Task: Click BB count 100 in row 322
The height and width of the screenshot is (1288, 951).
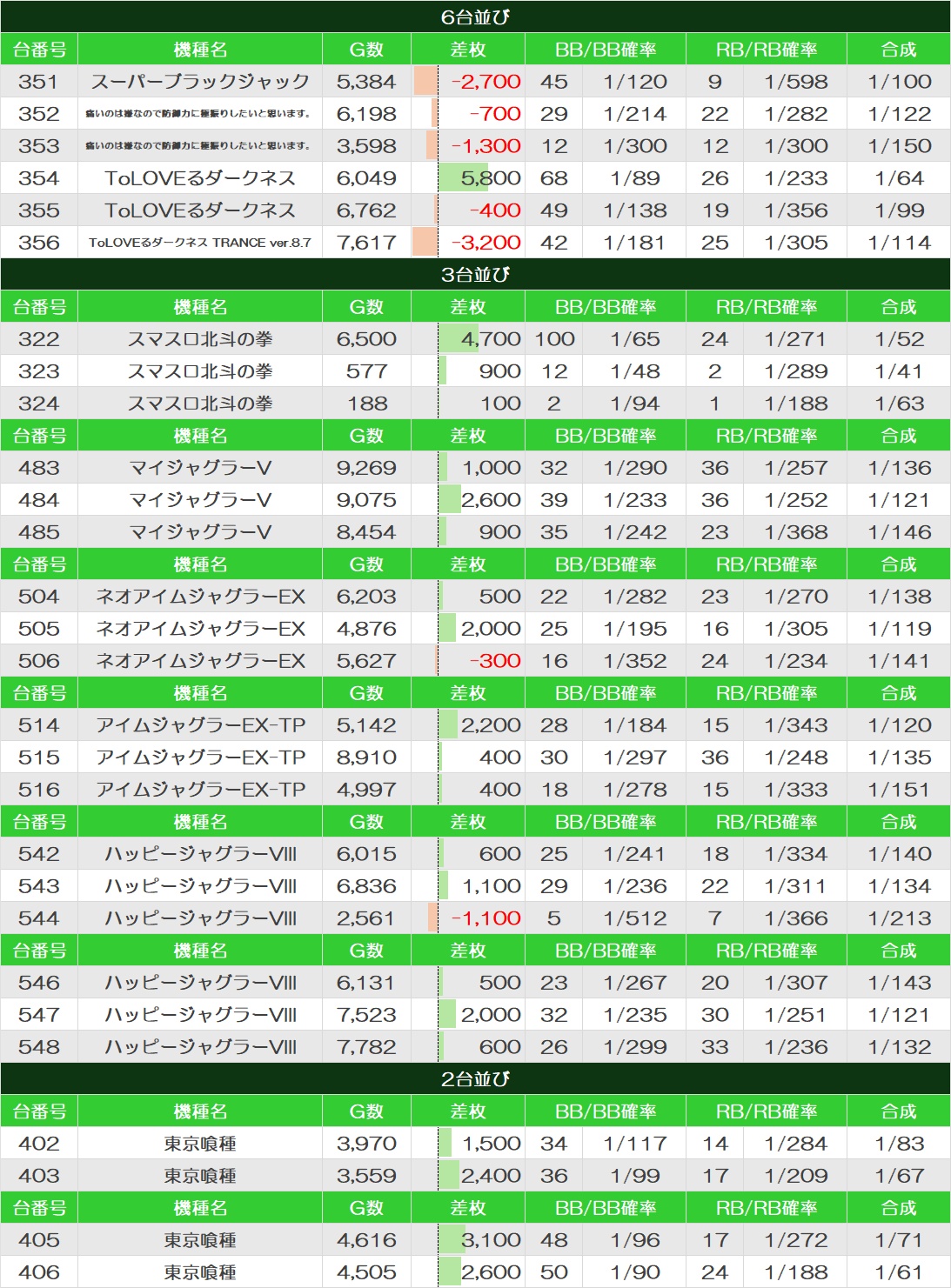Action: (554, 338)
